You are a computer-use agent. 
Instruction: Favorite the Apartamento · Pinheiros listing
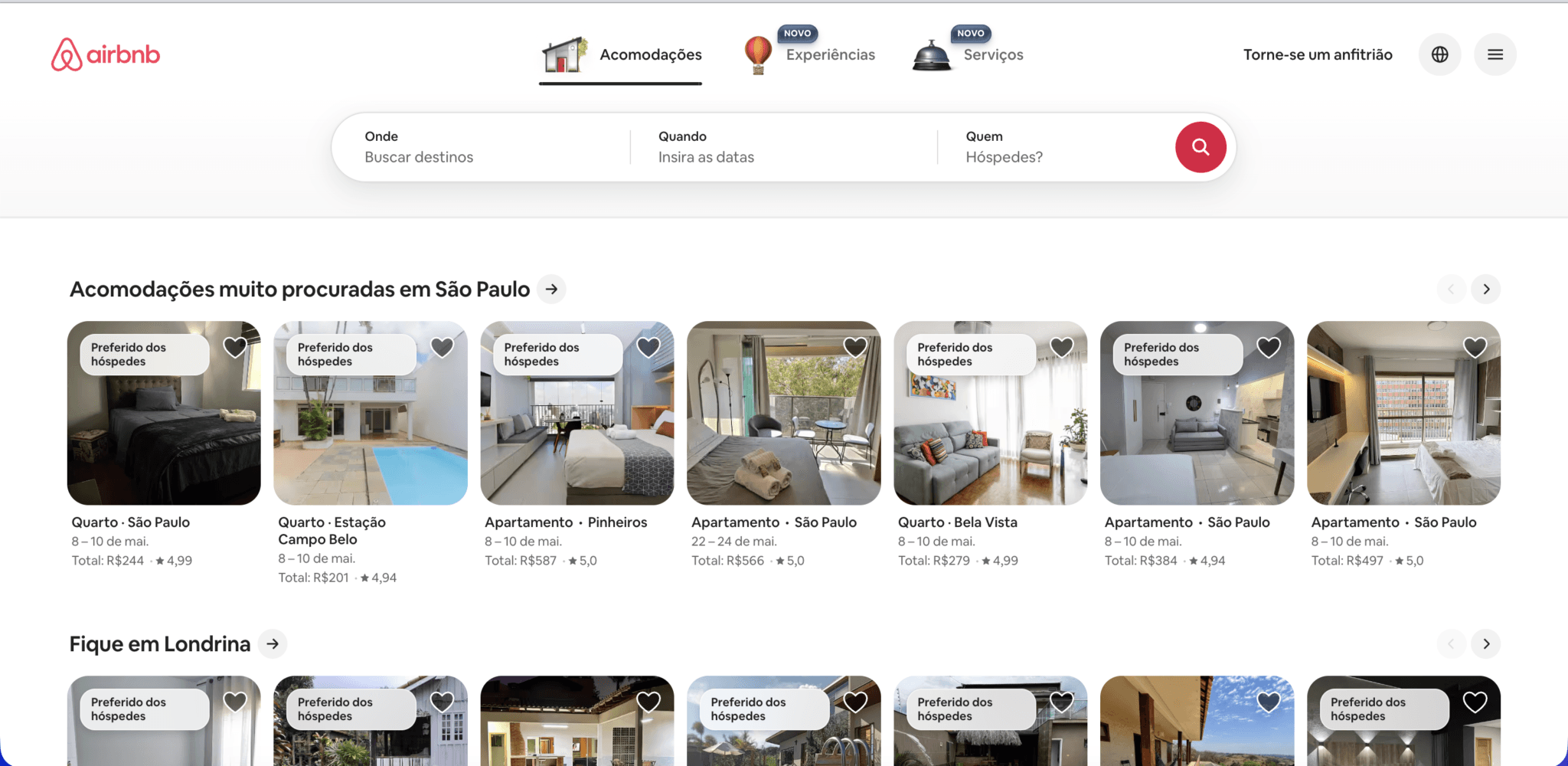pyautogui.click(x=648, y=347)
